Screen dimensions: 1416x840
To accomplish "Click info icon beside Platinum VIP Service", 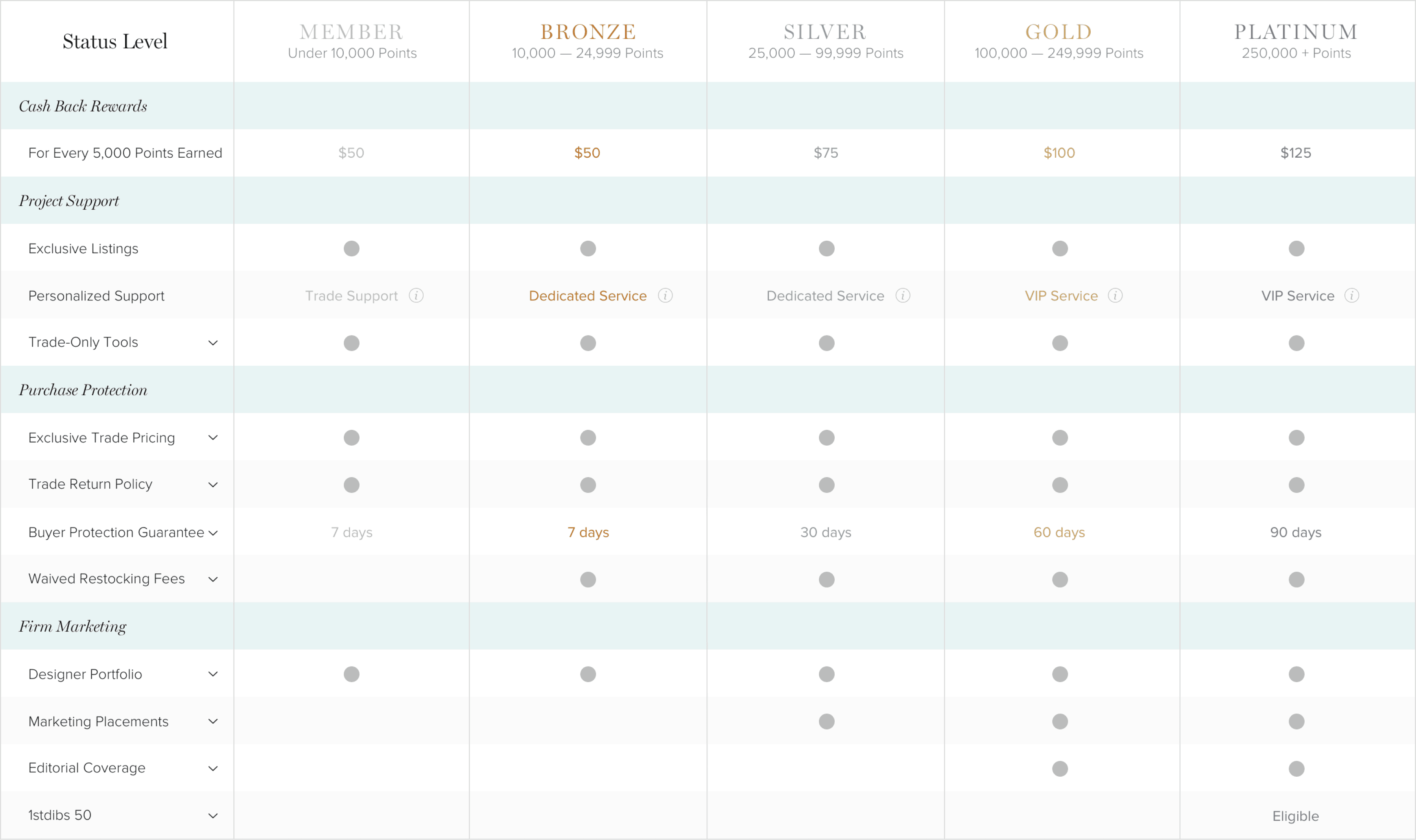I will pos(1352,295).
